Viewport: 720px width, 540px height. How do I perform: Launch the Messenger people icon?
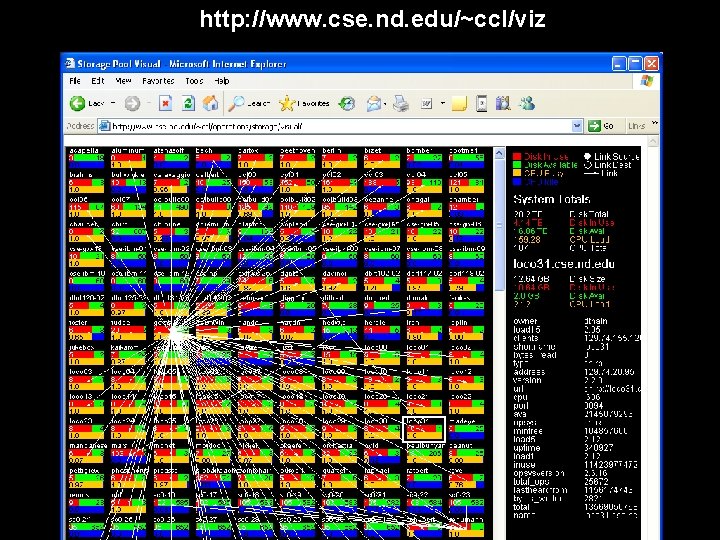click(x=527, y=103)
